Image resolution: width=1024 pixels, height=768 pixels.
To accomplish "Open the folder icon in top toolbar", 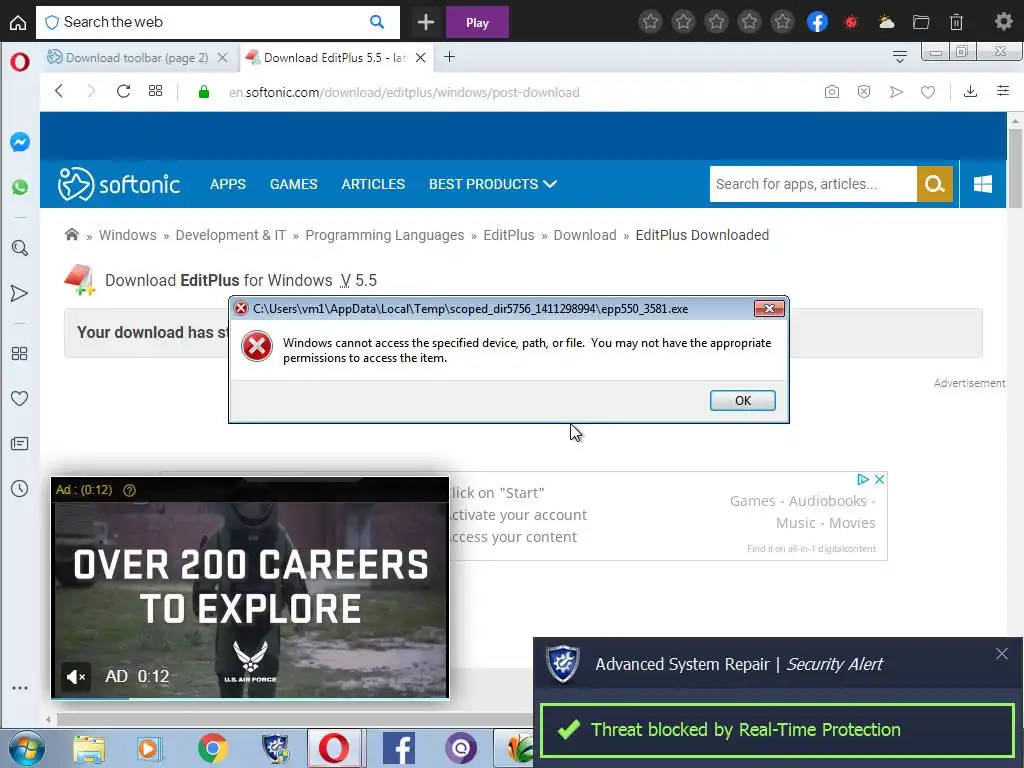I will click(x=921, y=22).
